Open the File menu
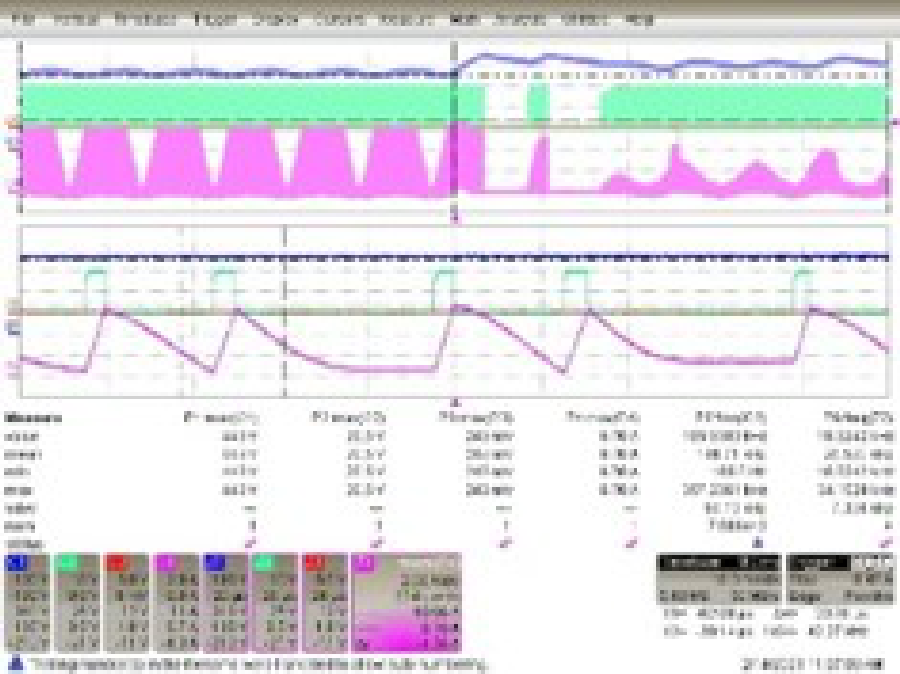900x674 pixels. click(x=27, y=19)
